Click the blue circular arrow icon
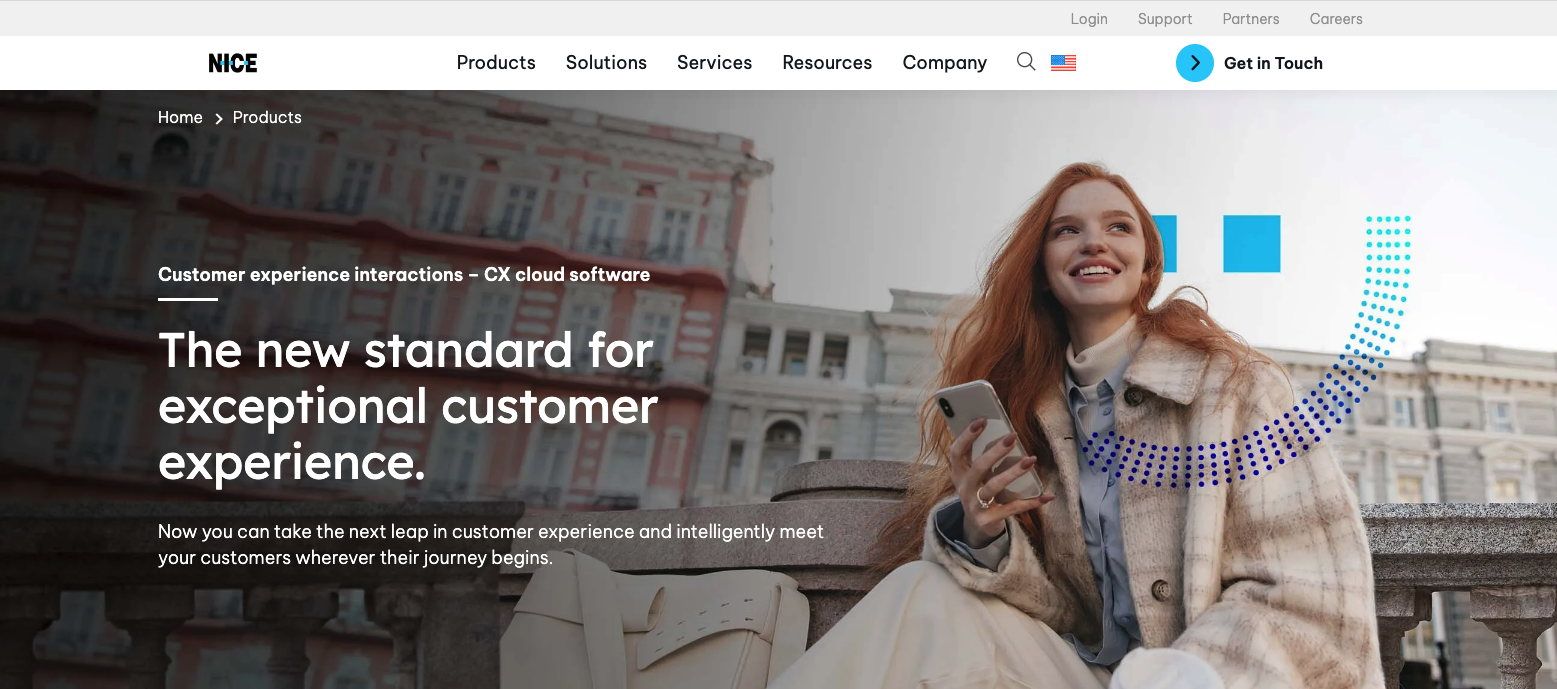 click(x=1194, y=63)
